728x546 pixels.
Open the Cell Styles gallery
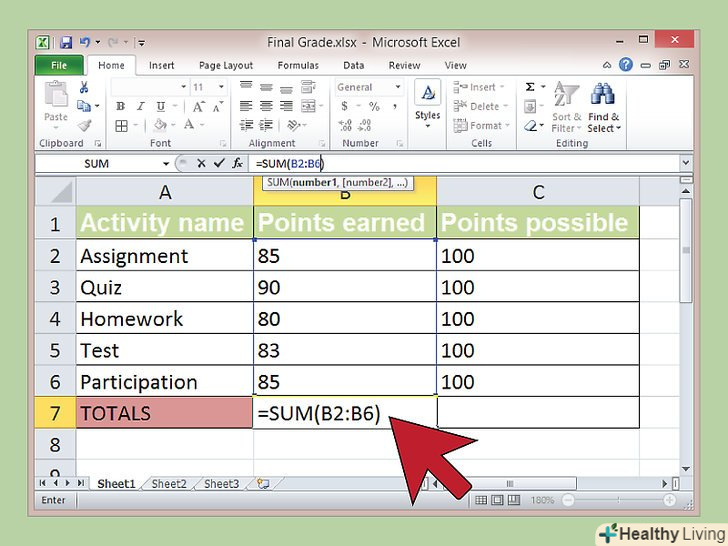427,100
